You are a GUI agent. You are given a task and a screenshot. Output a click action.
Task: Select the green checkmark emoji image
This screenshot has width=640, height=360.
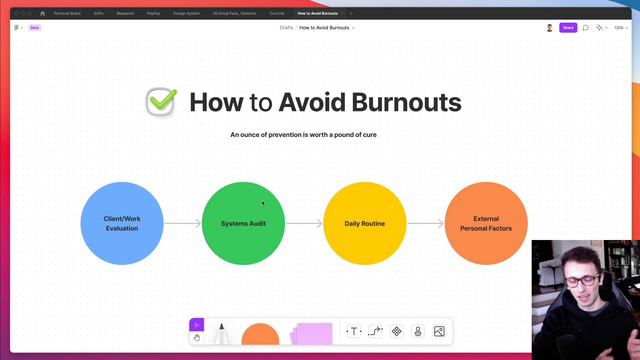pos(162,102)
